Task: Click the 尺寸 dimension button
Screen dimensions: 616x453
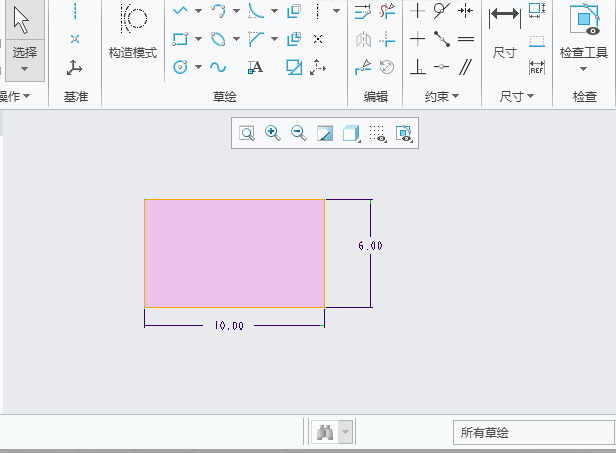Action: click(505, 33)
